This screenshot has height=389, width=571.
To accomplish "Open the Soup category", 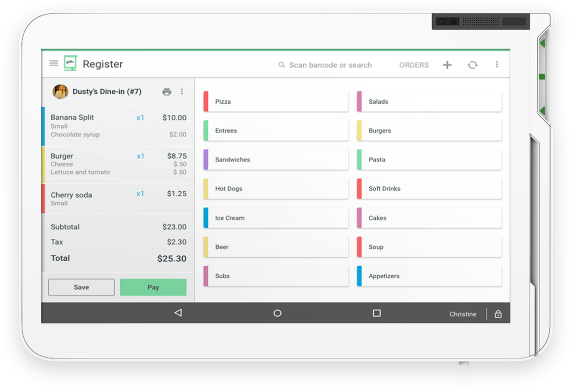I will (x=429, y=247).
